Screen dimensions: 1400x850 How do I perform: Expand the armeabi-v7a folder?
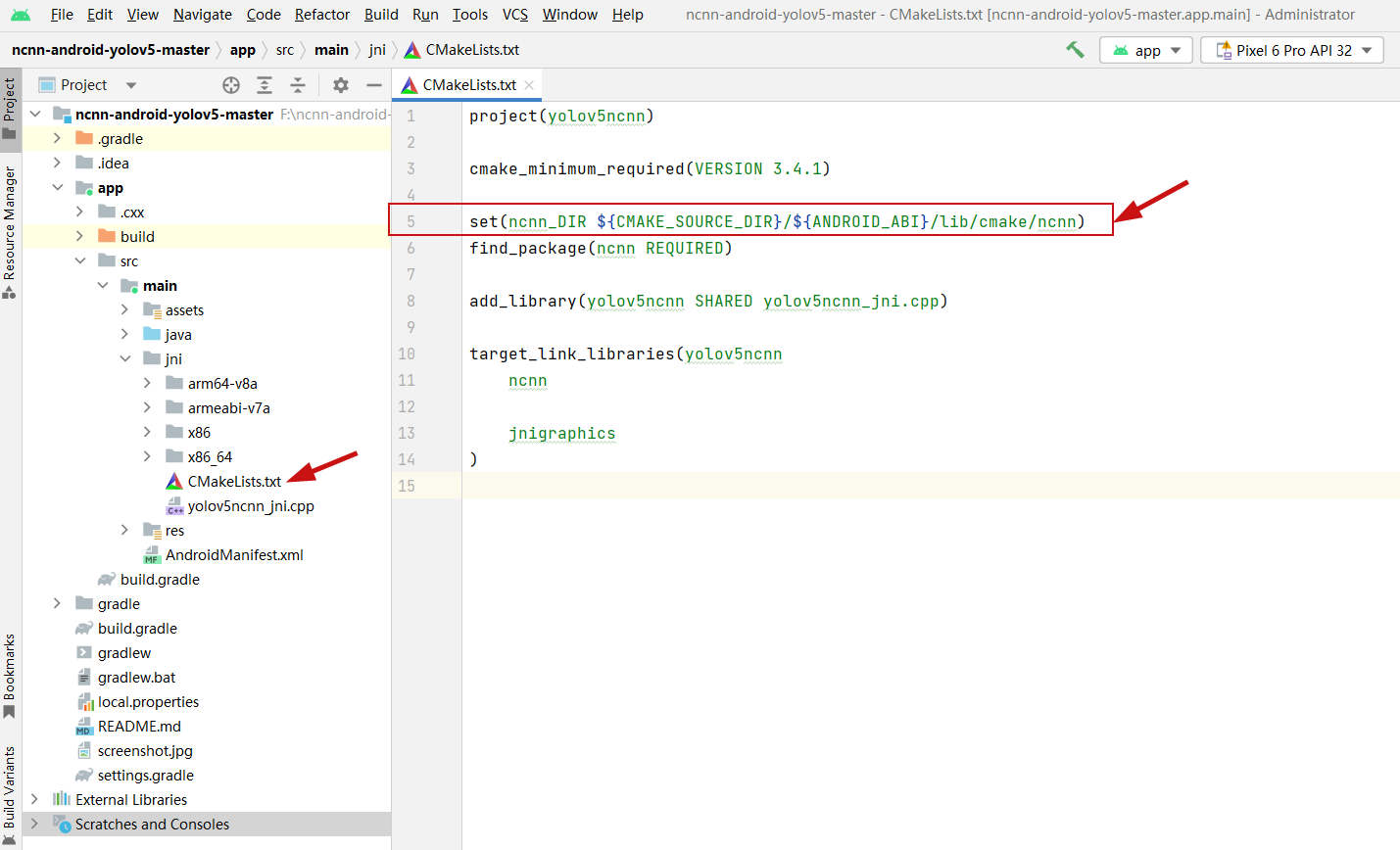pos(147,408)
